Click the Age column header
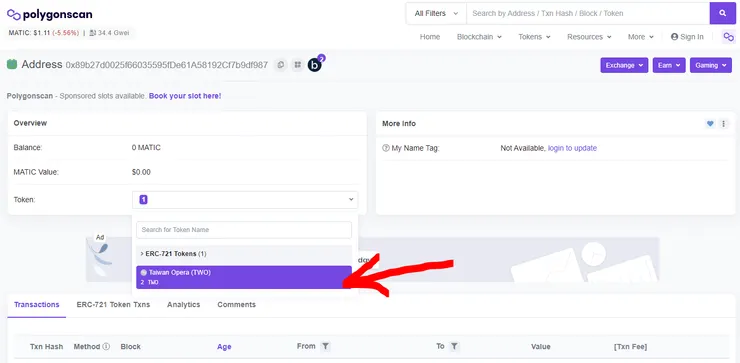The image size is (740, 363). coord(224,347)
